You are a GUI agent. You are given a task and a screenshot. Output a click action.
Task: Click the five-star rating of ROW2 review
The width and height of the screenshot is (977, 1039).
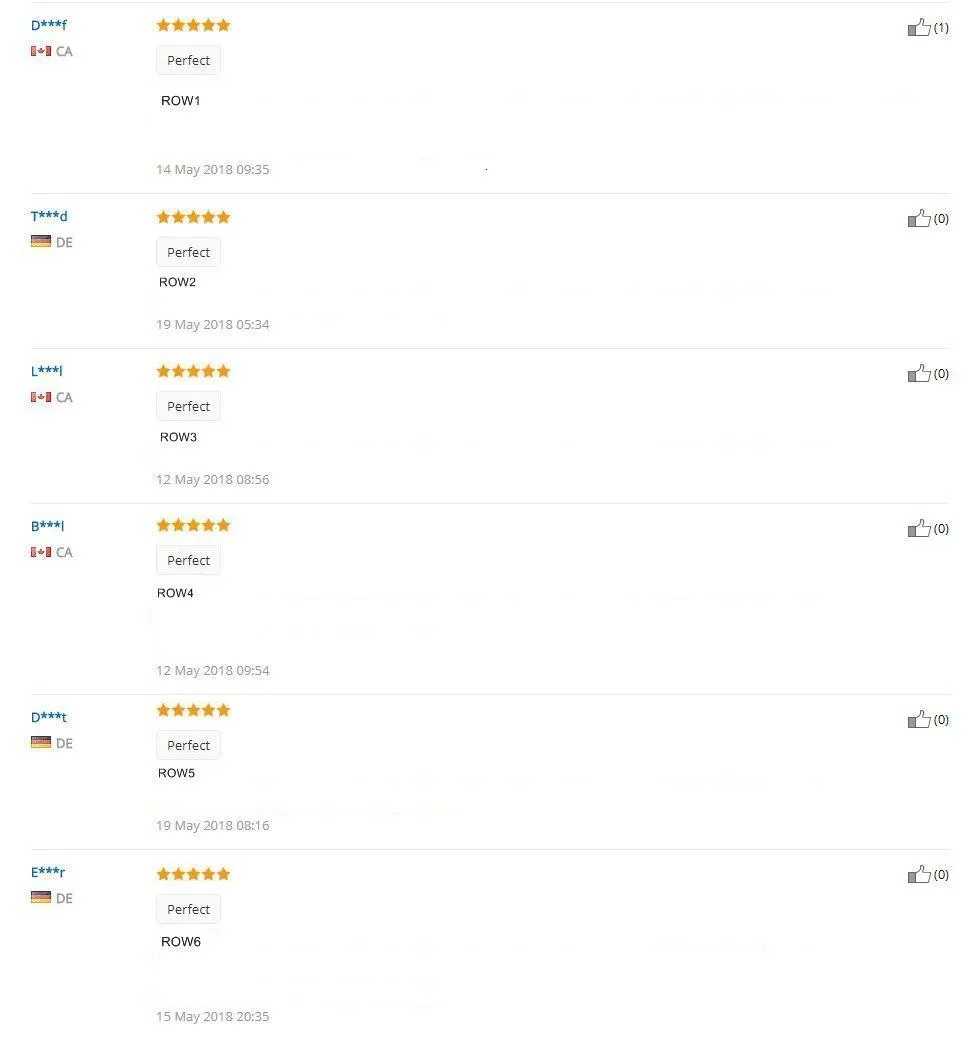[x=193, y=217]
